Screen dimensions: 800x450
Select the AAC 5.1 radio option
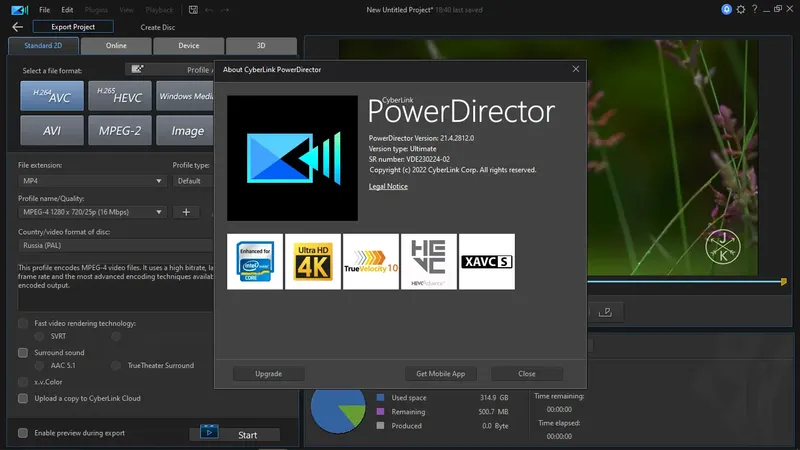pyautogui.click(x=39, y=365)
